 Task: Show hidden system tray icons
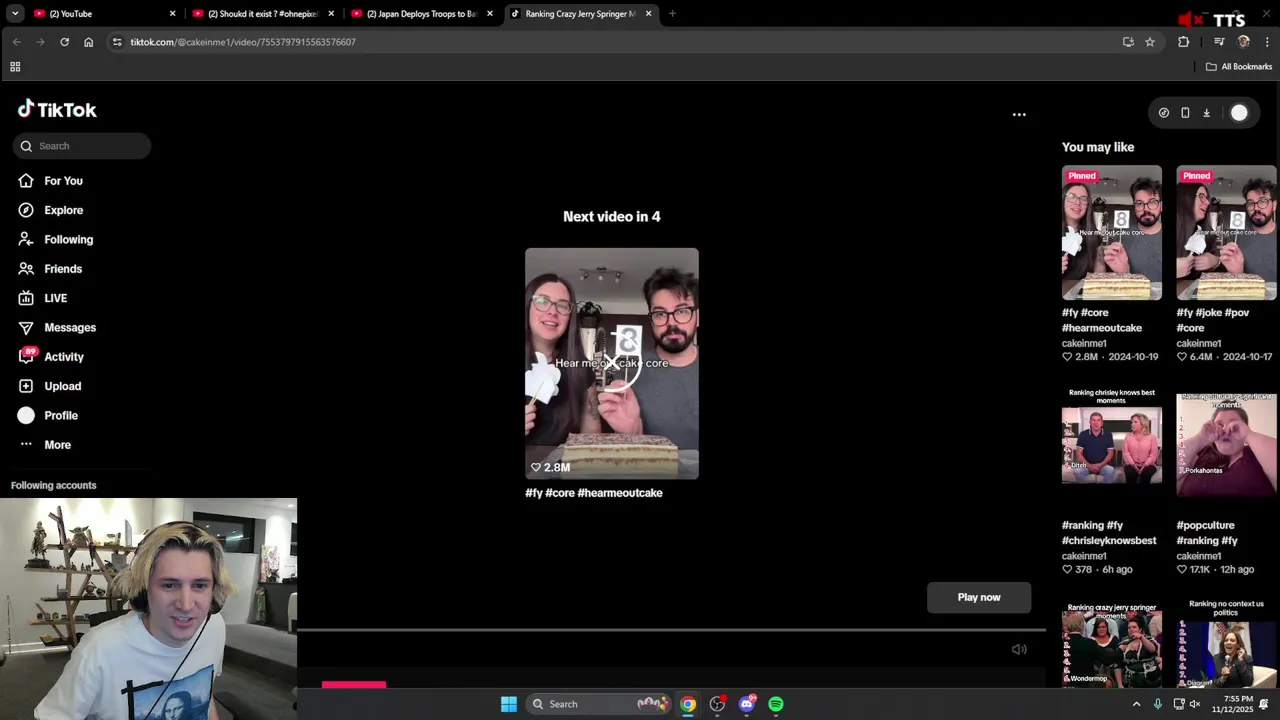pyautogui.click(x=1136, y=704)
